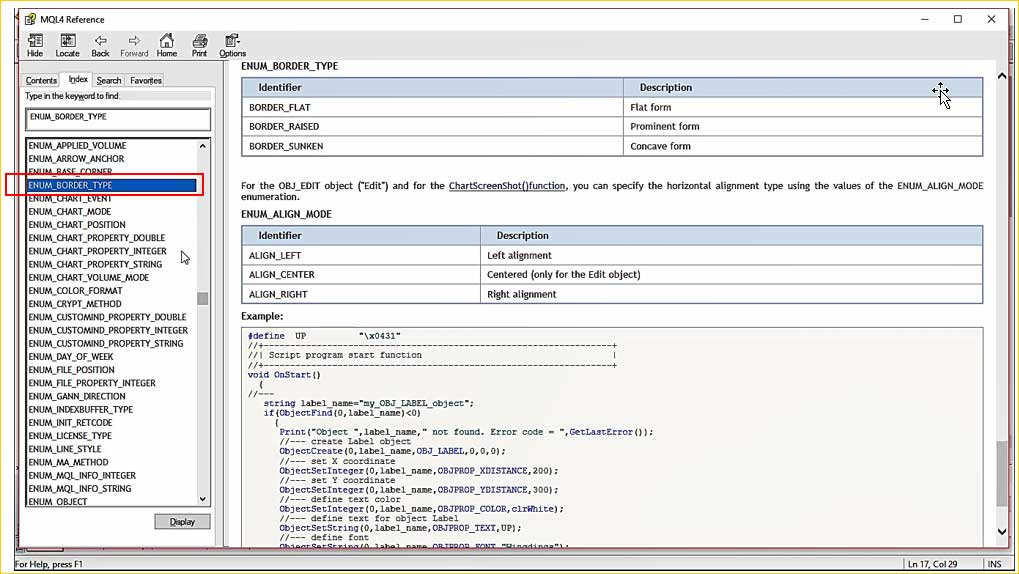Viewport: 1019px width, 574px height.
Task: Click the Forward toolbar arrow
Action: pyautogui.click(x=134, y=46)
